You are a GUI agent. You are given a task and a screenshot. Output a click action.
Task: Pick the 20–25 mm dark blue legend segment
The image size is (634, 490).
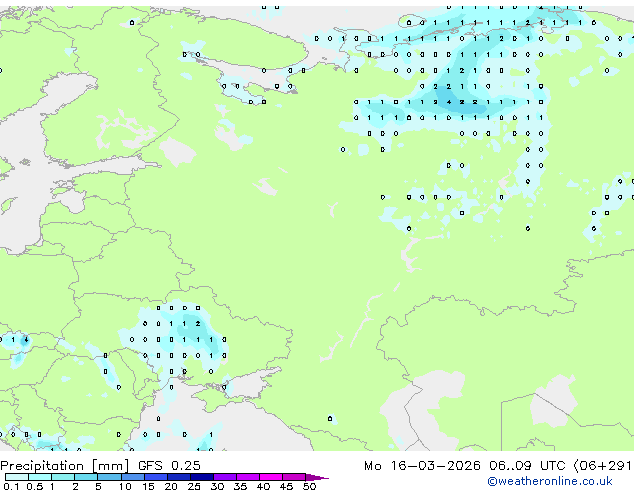point(179,477)
